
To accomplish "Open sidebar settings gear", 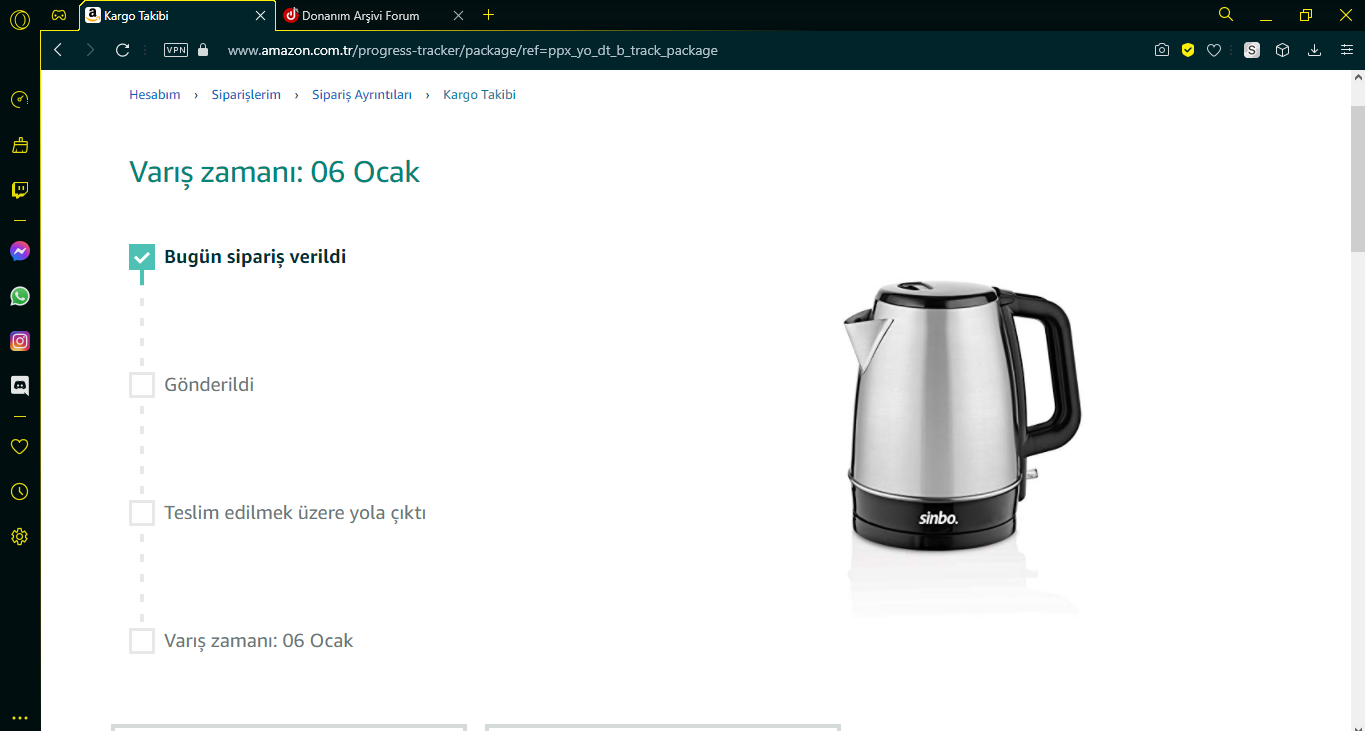I will 20,537.
